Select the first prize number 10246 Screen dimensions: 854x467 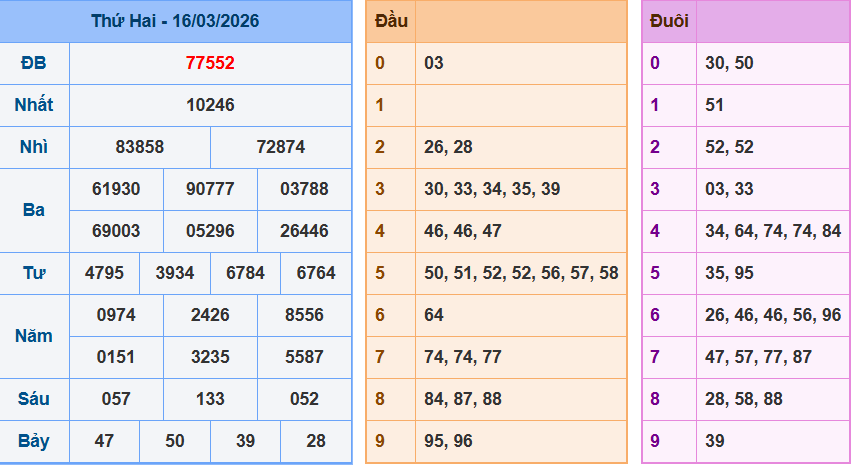[210, 105]
